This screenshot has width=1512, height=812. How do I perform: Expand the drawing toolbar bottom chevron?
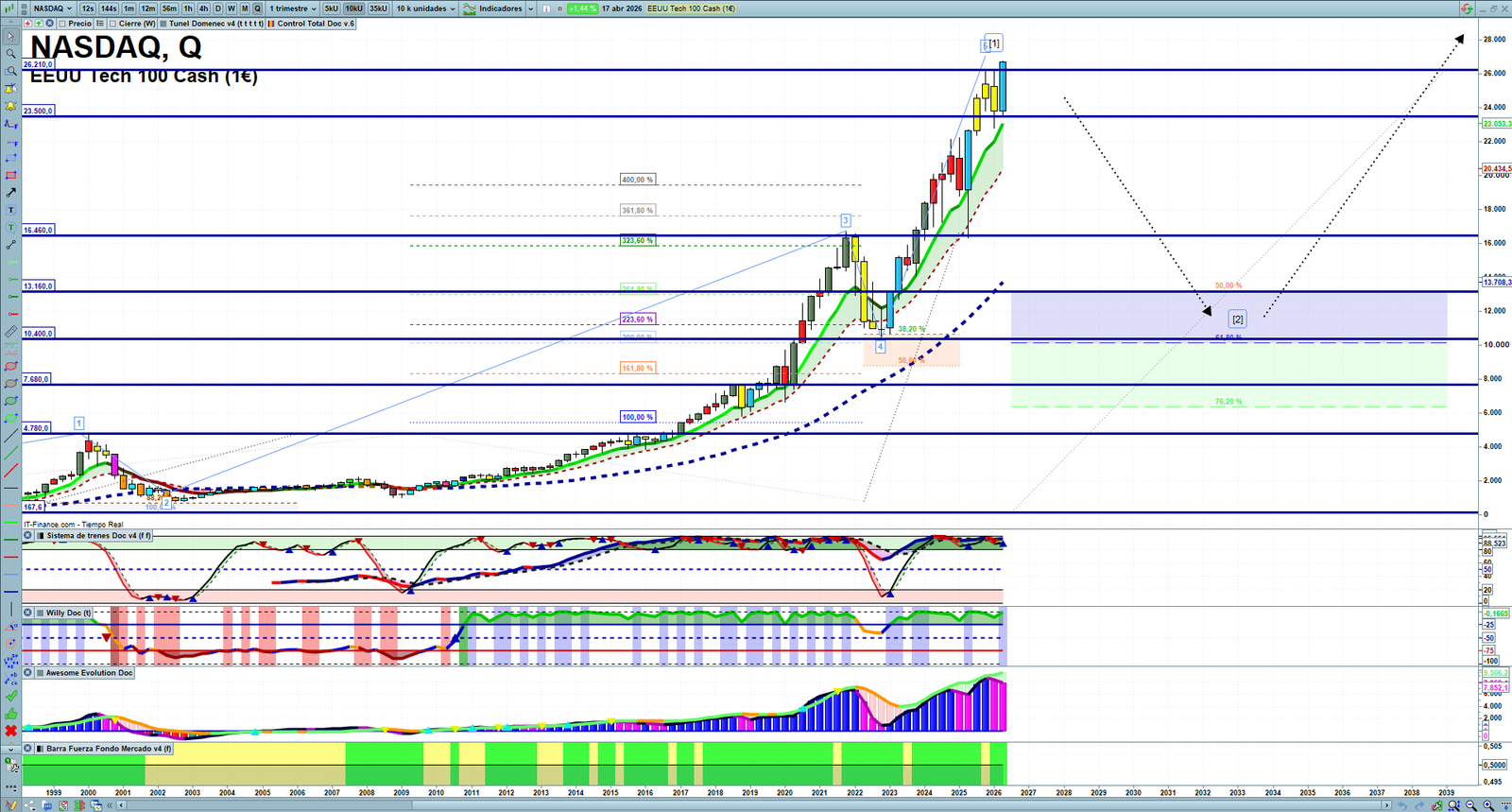[x=10, y=750]
